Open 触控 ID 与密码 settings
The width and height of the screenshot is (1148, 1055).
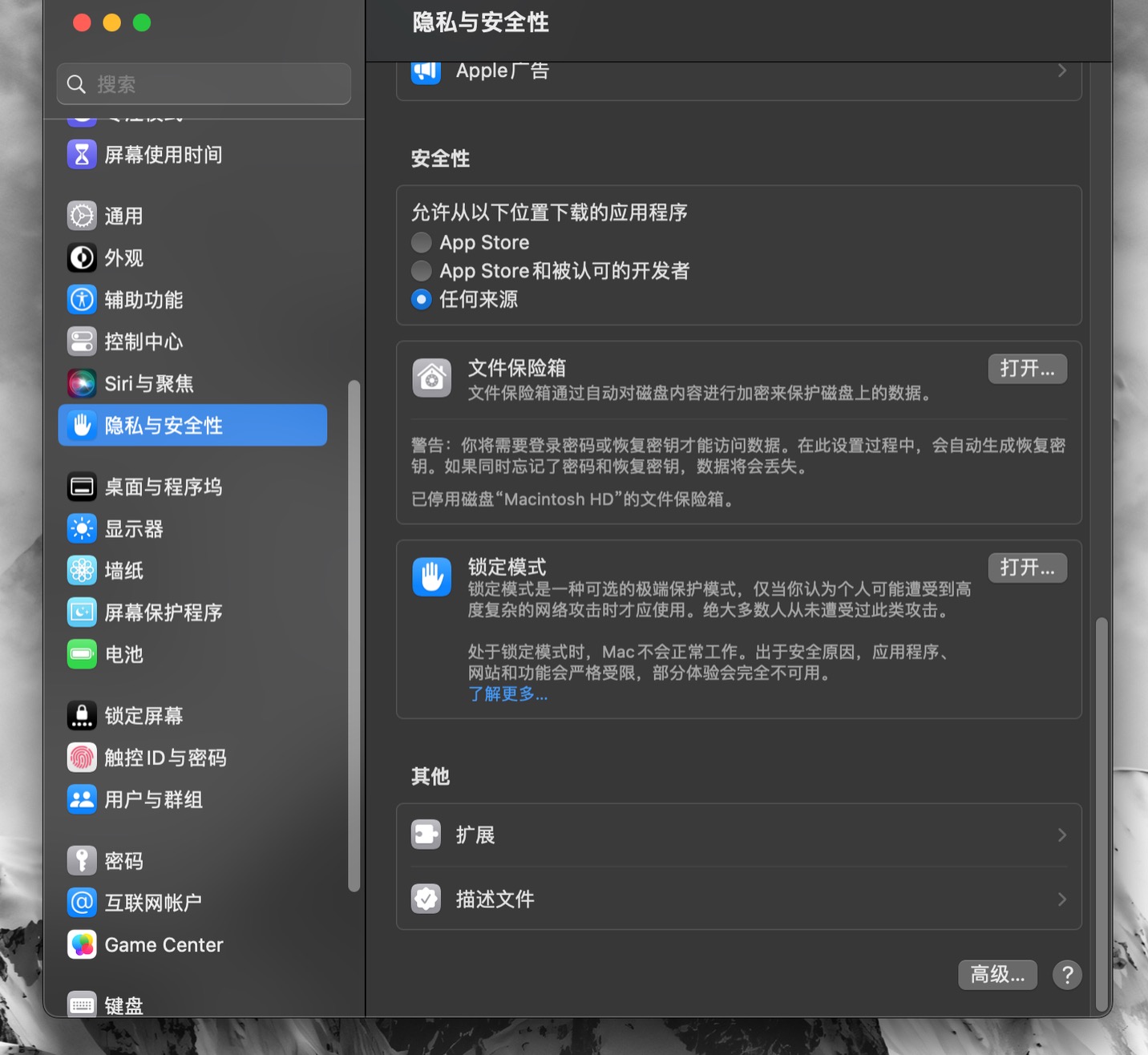[x=166, y=757]
